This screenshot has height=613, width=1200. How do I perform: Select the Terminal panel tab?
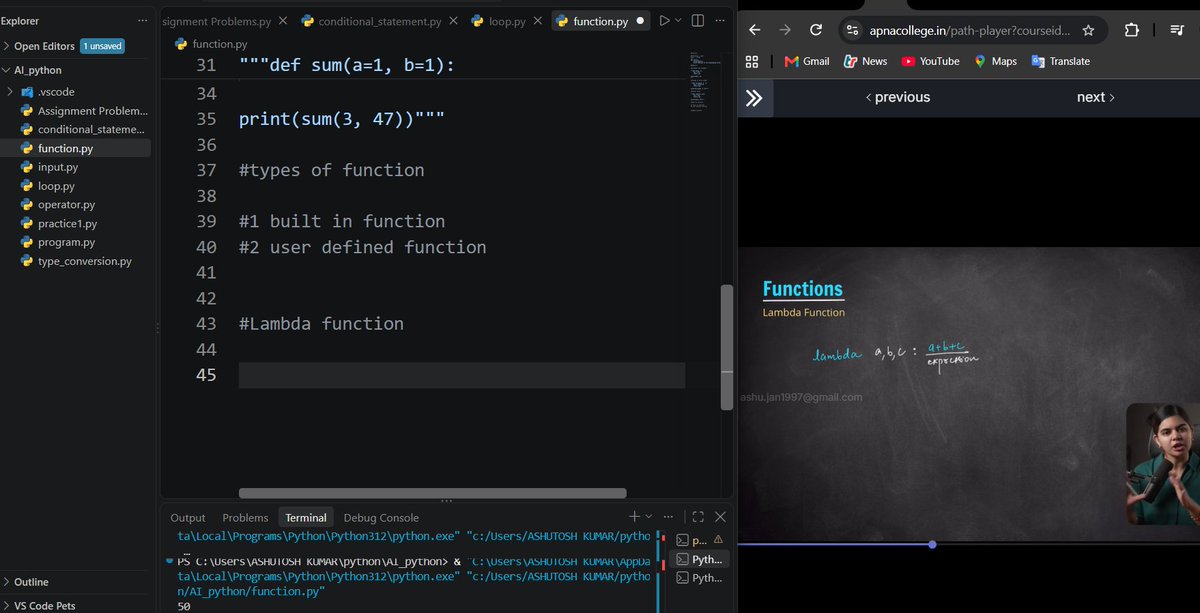(x=306, y=517)
